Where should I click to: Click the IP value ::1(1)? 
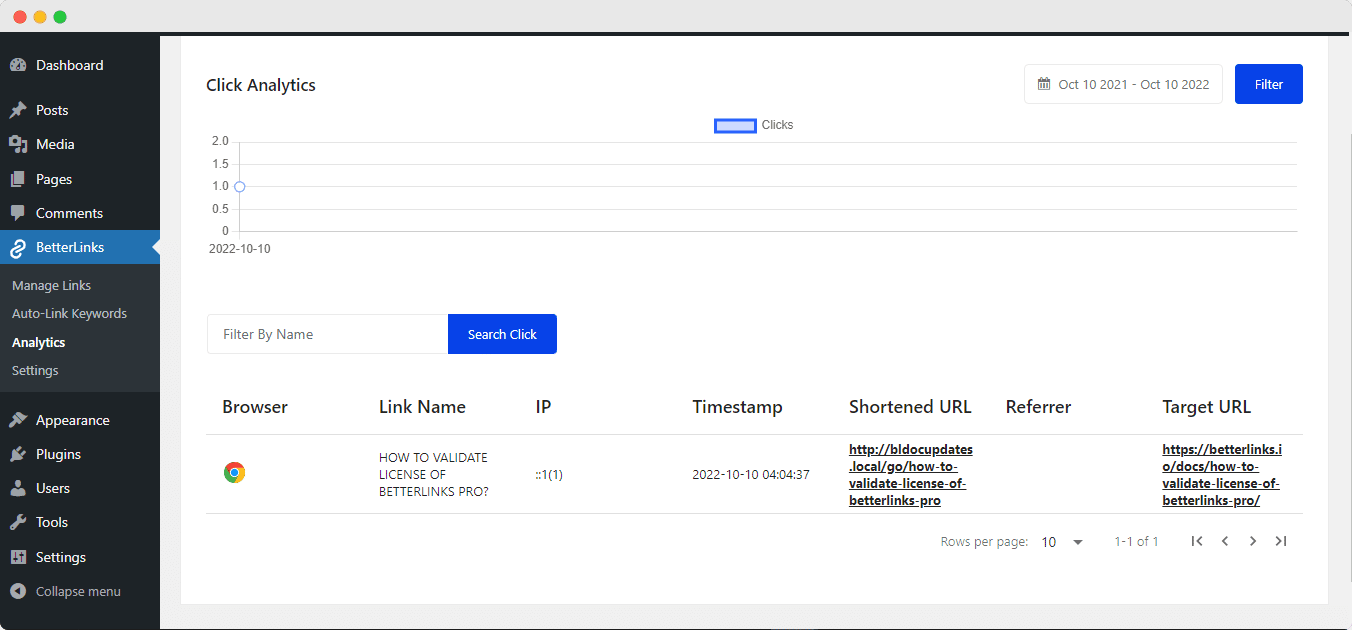(549, 475)
